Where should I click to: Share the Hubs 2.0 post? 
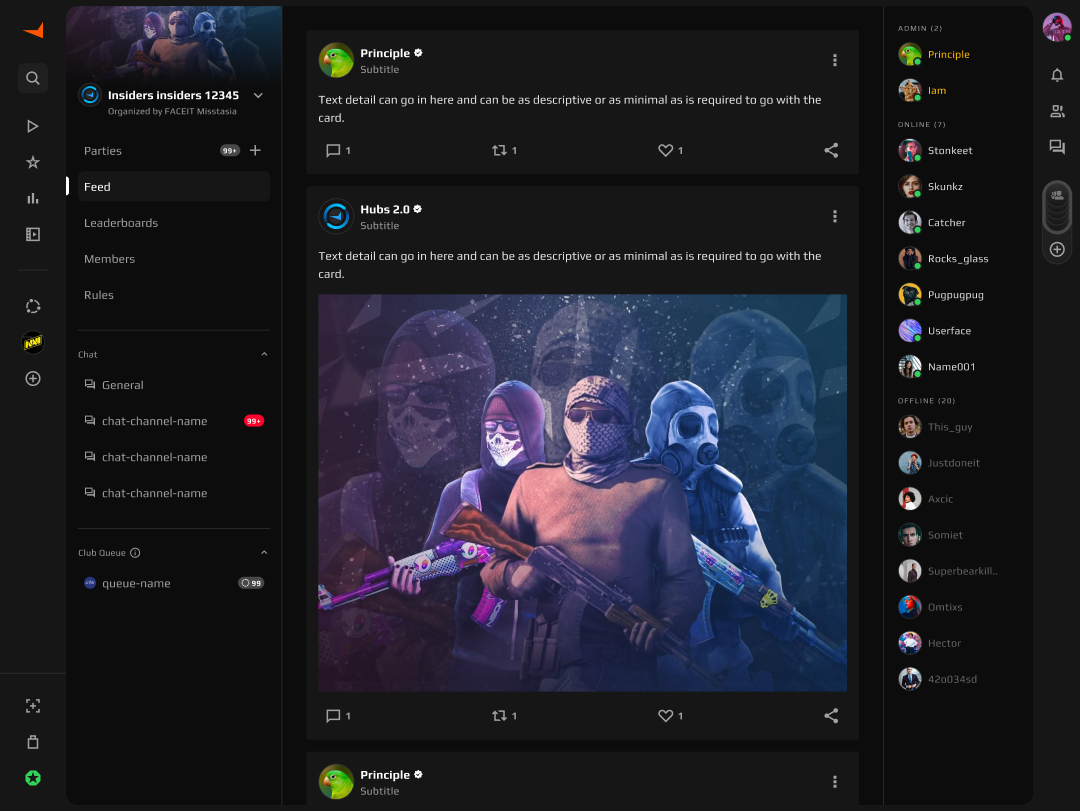point(831,716)
